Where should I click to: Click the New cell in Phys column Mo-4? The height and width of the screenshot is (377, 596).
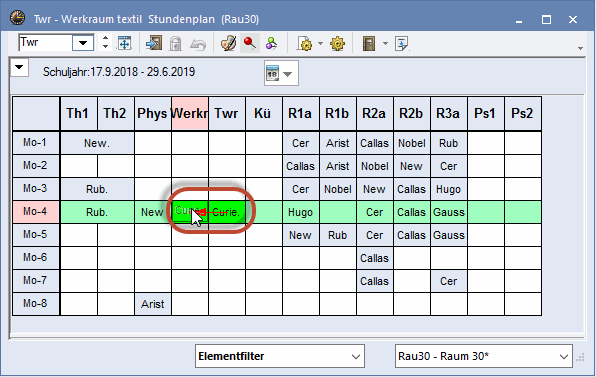pyautogui.click(x=152, y=212)
